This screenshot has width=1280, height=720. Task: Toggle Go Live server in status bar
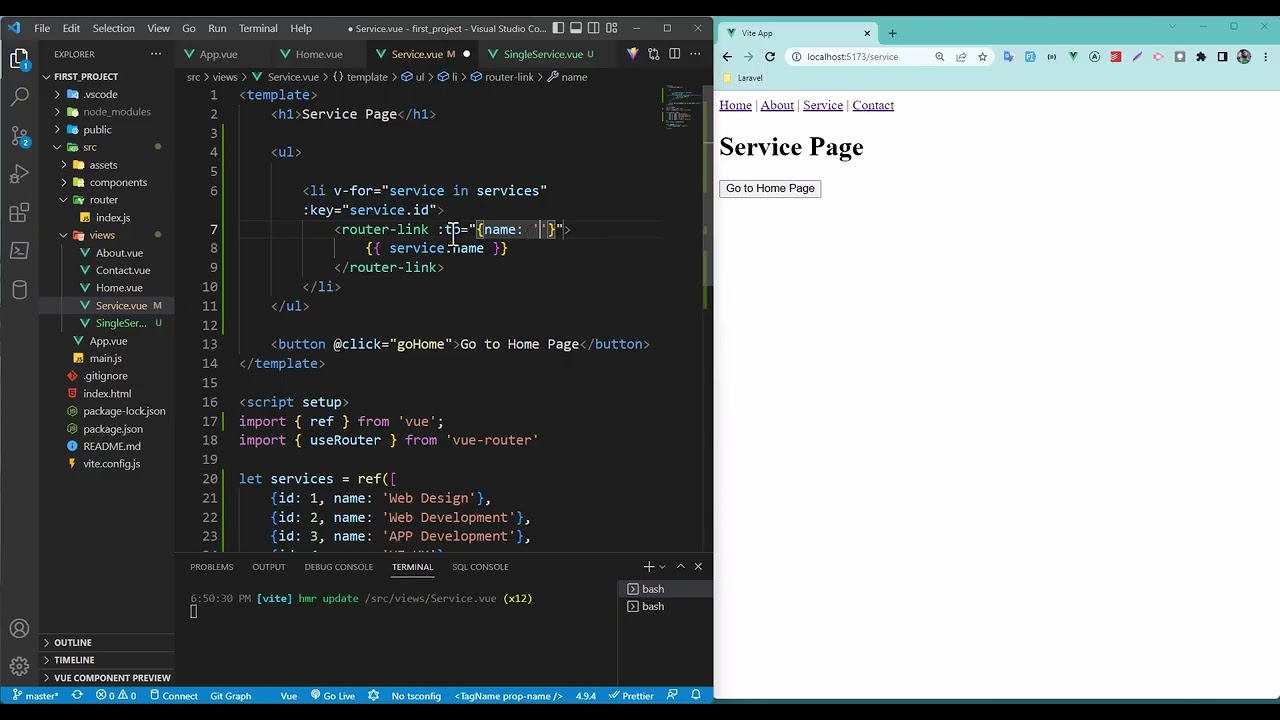click(x=332, y=696)
